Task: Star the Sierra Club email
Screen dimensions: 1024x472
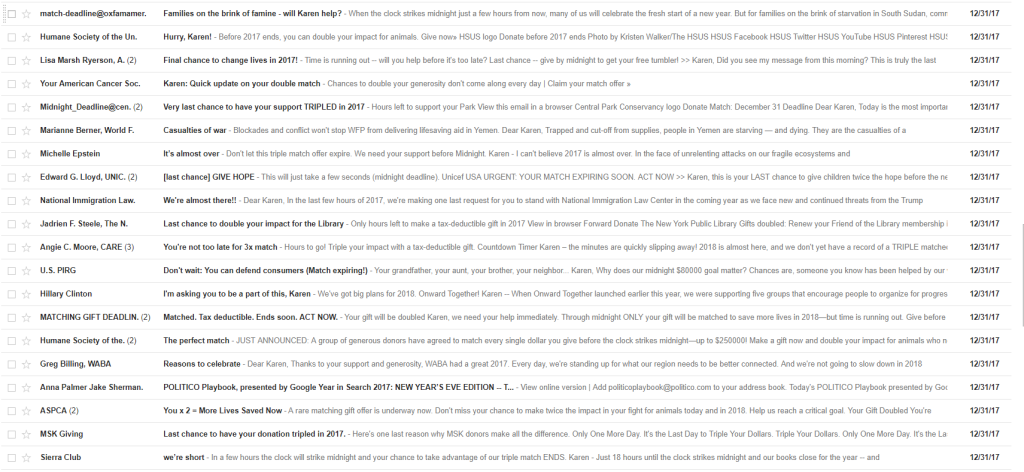Action: point(26,456)
